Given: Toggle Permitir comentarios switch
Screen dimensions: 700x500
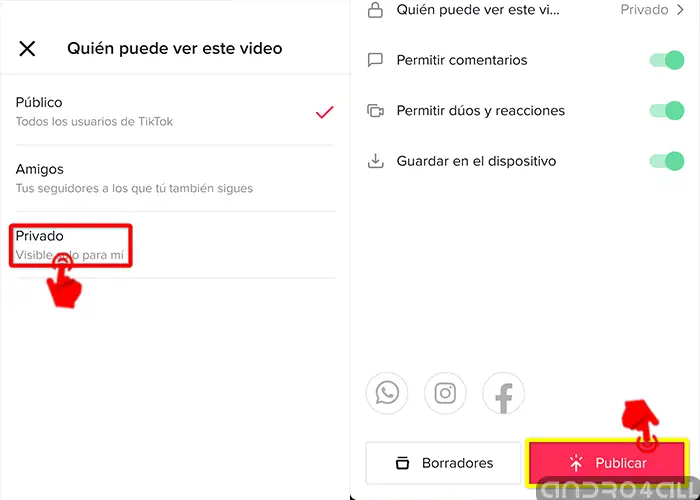Looking at the screenshot, I should click(667, 60).
